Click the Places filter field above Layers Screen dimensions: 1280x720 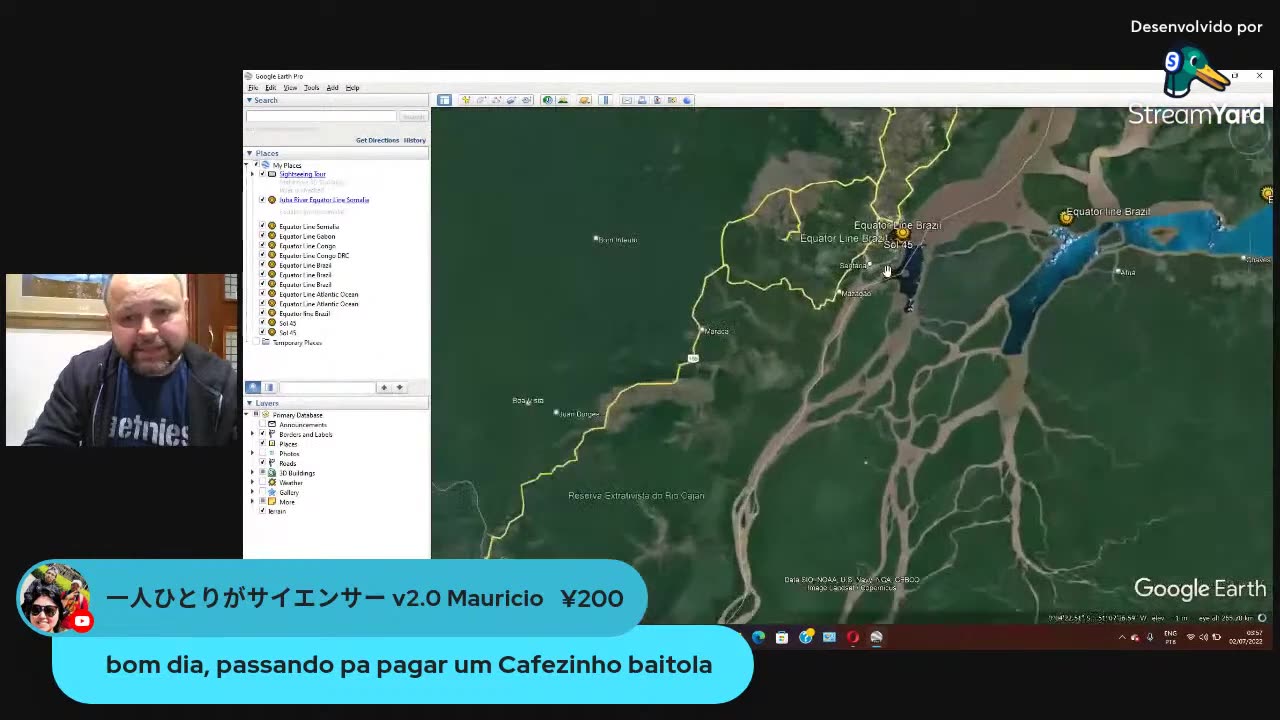click(327, 387)
